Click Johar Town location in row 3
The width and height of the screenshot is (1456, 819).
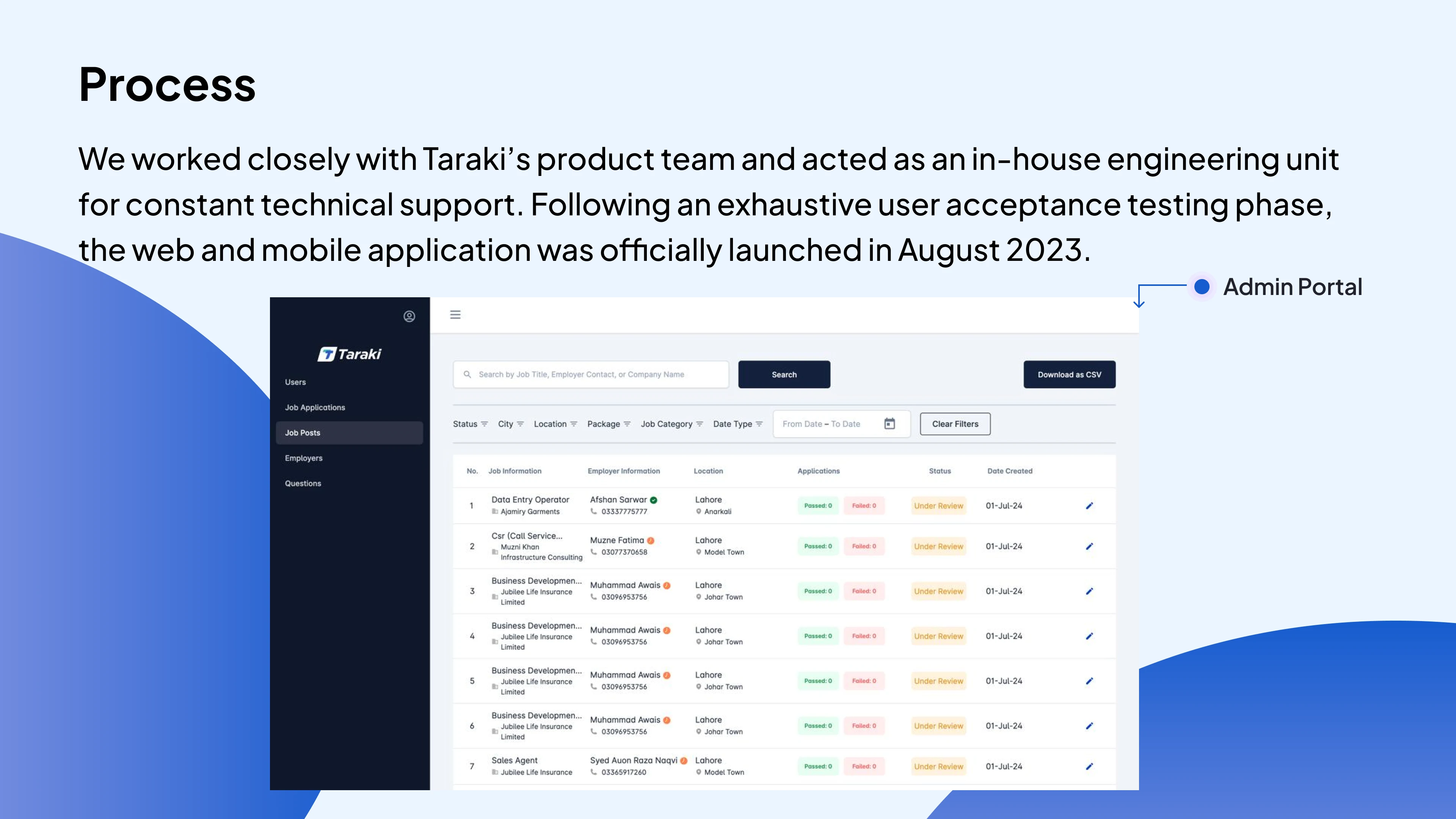coord(723,597)
